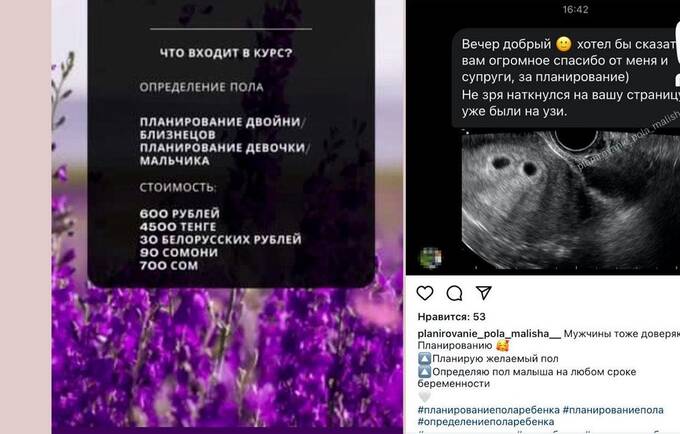This screenshot has width=680, height=434.
Task: Click the 'ЧТО ВХОДИТ В КУРС?' heading
Action: (x=226, y=53)
